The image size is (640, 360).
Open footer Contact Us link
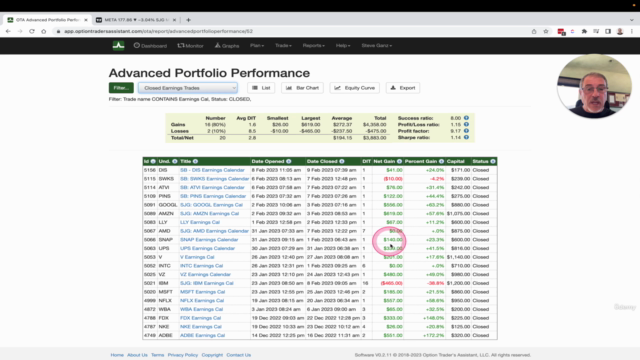[239, 355]
